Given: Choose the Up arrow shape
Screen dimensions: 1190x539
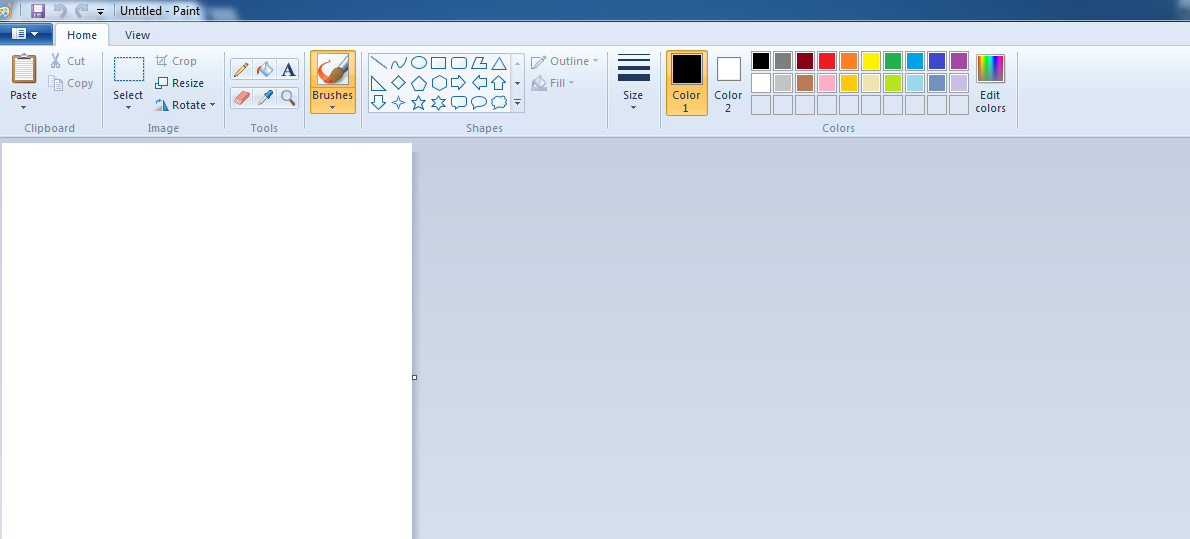Looking at the screenshot, I should tap(499, 83).
